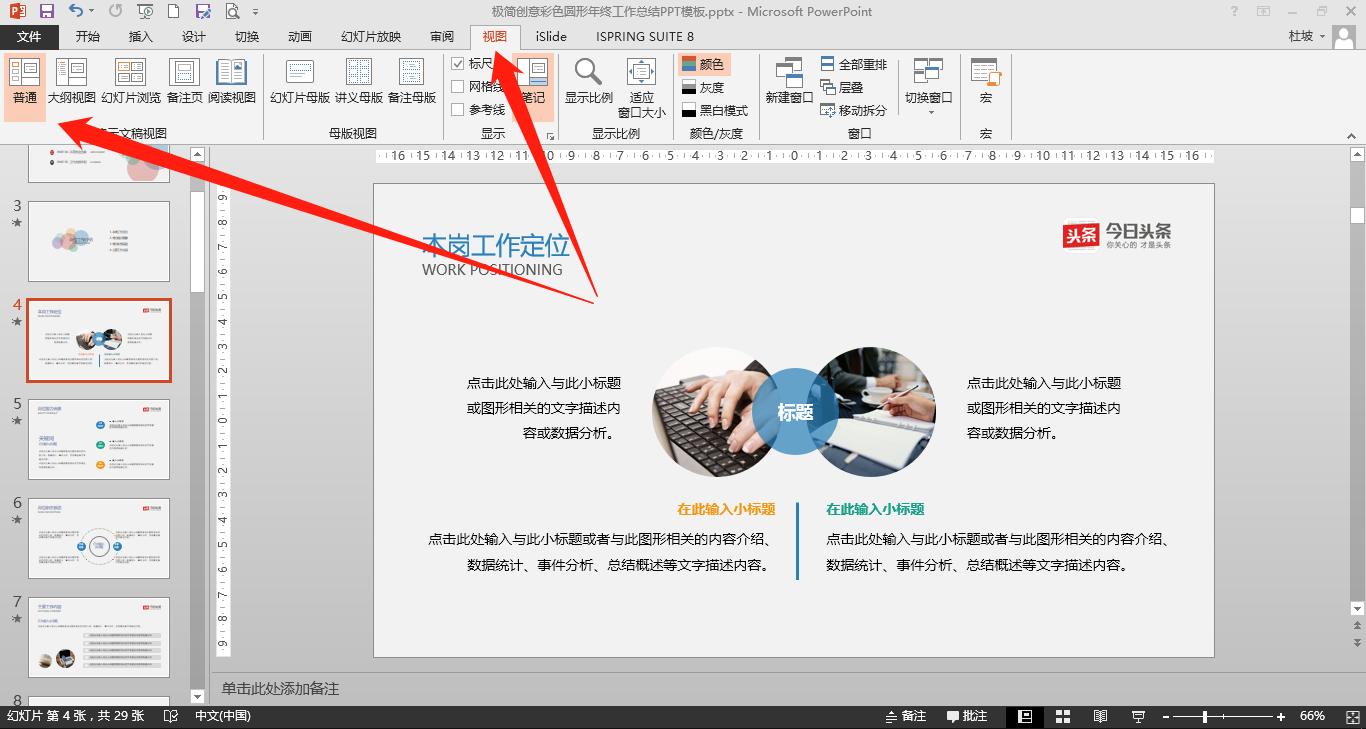Uncheck the 标尺 ruler checkbox
This screenshot has height=729, width=1366.
[x=458, y=64]
